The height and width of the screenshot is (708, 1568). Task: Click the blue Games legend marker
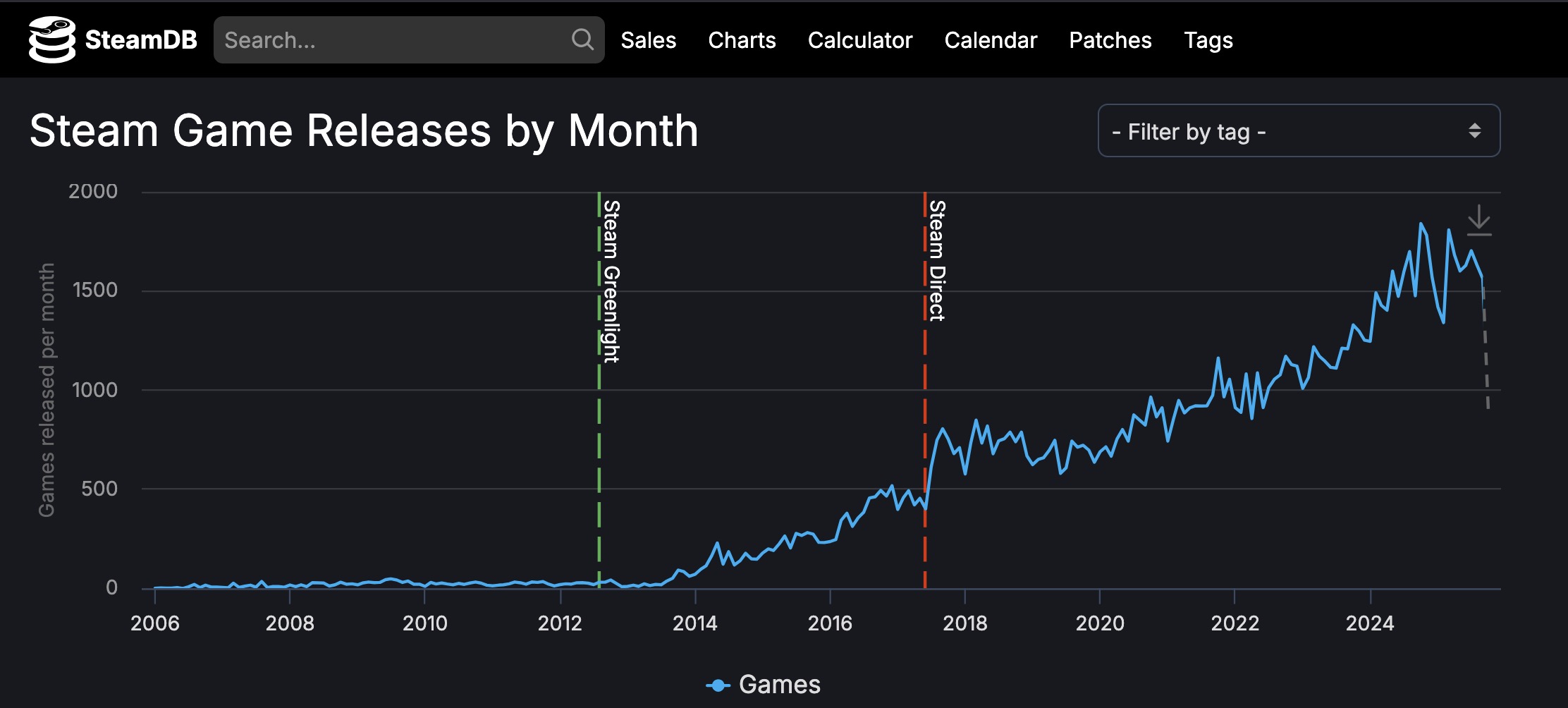pos(718,685)
